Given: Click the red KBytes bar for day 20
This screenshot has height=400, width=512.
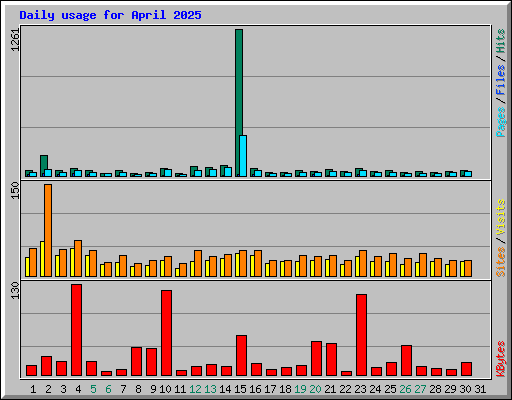Looking at the screenshot, I should point(316,359).
